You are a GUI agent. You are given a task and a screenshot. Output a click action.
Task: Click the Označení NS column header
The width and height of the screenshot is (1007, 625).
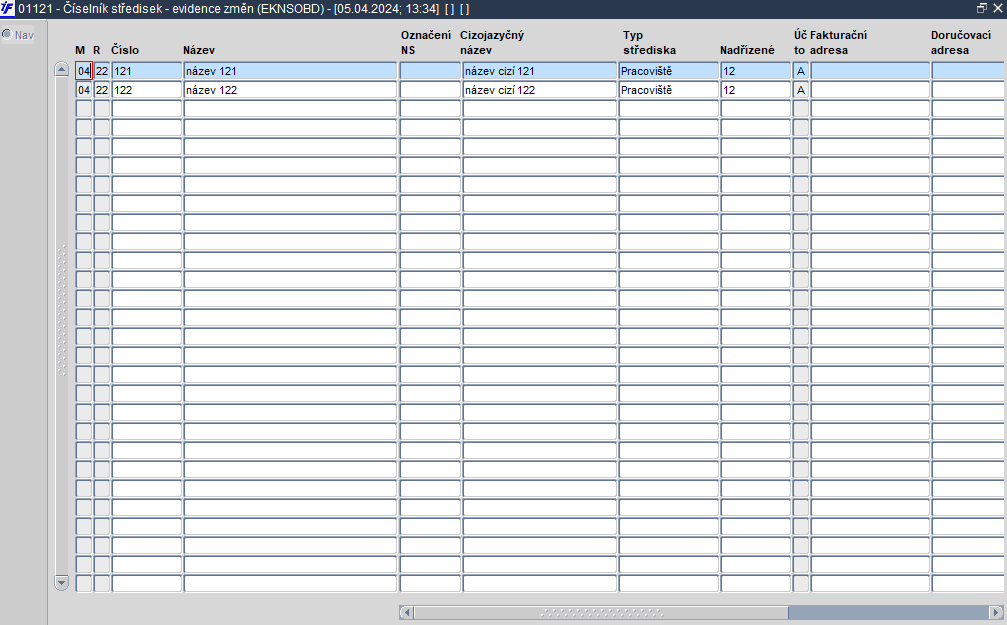tap(426, 42)
